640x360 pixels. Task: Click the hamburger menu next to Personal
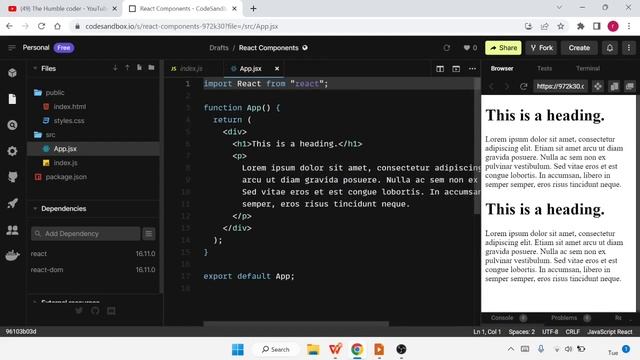11,48
